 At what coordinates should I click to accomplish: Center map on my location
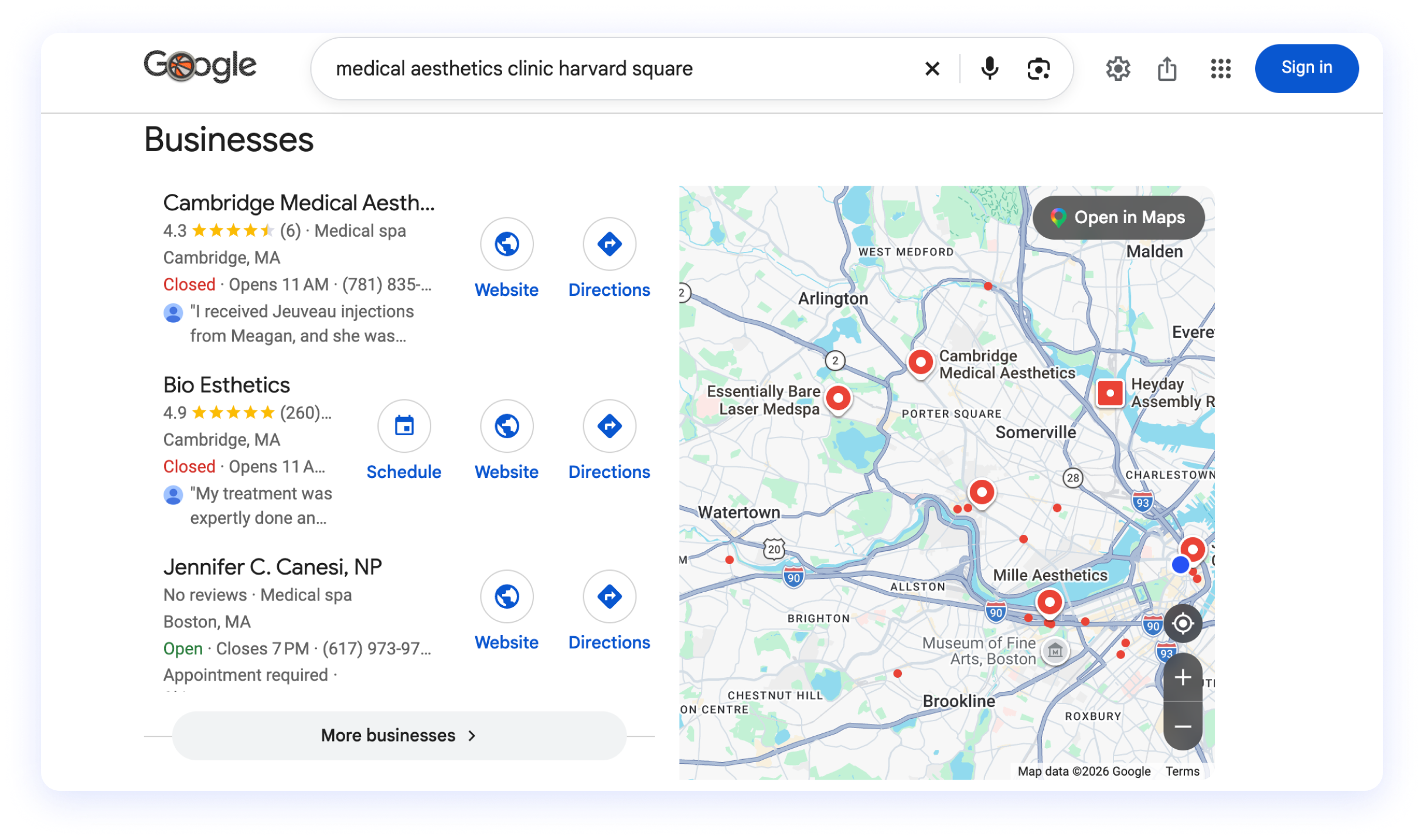point(1183,624)
